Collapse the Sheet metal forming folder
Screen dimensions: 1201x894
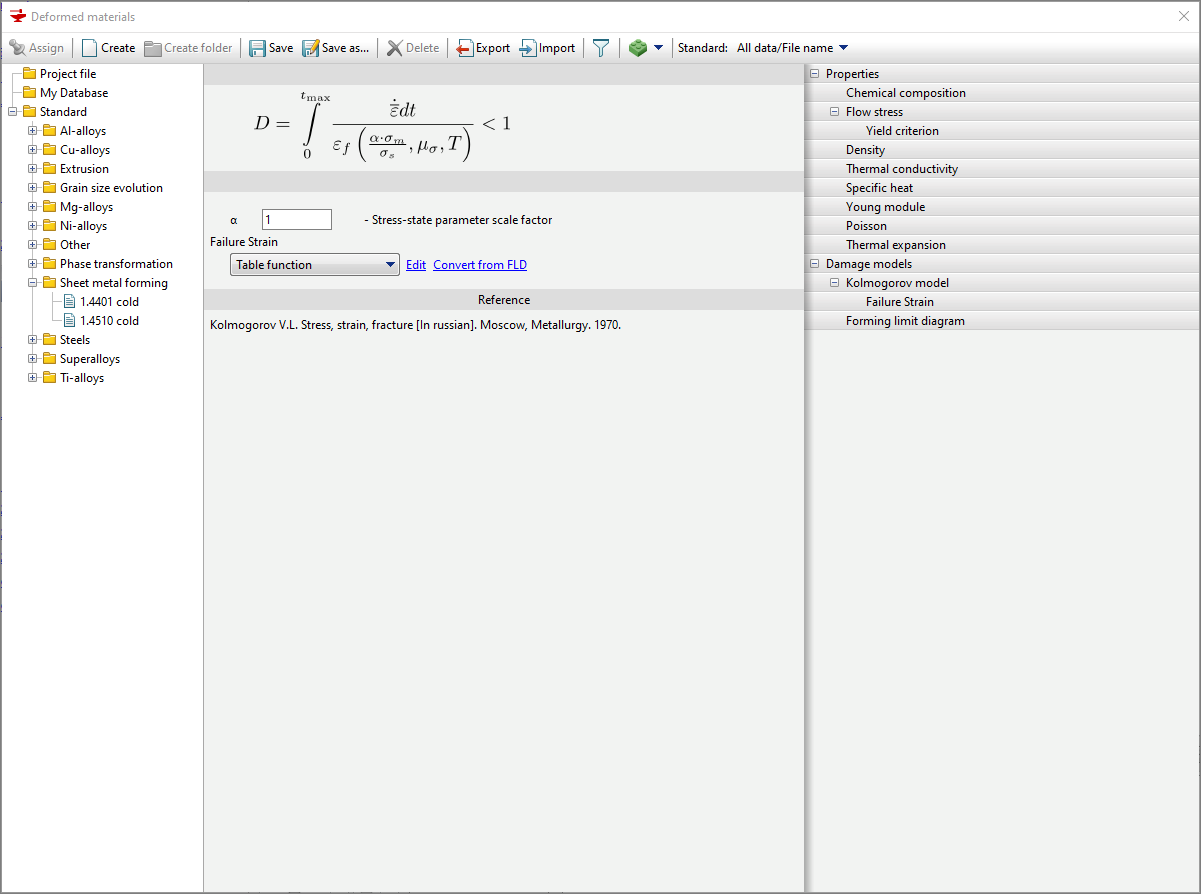tap(33, 283)
